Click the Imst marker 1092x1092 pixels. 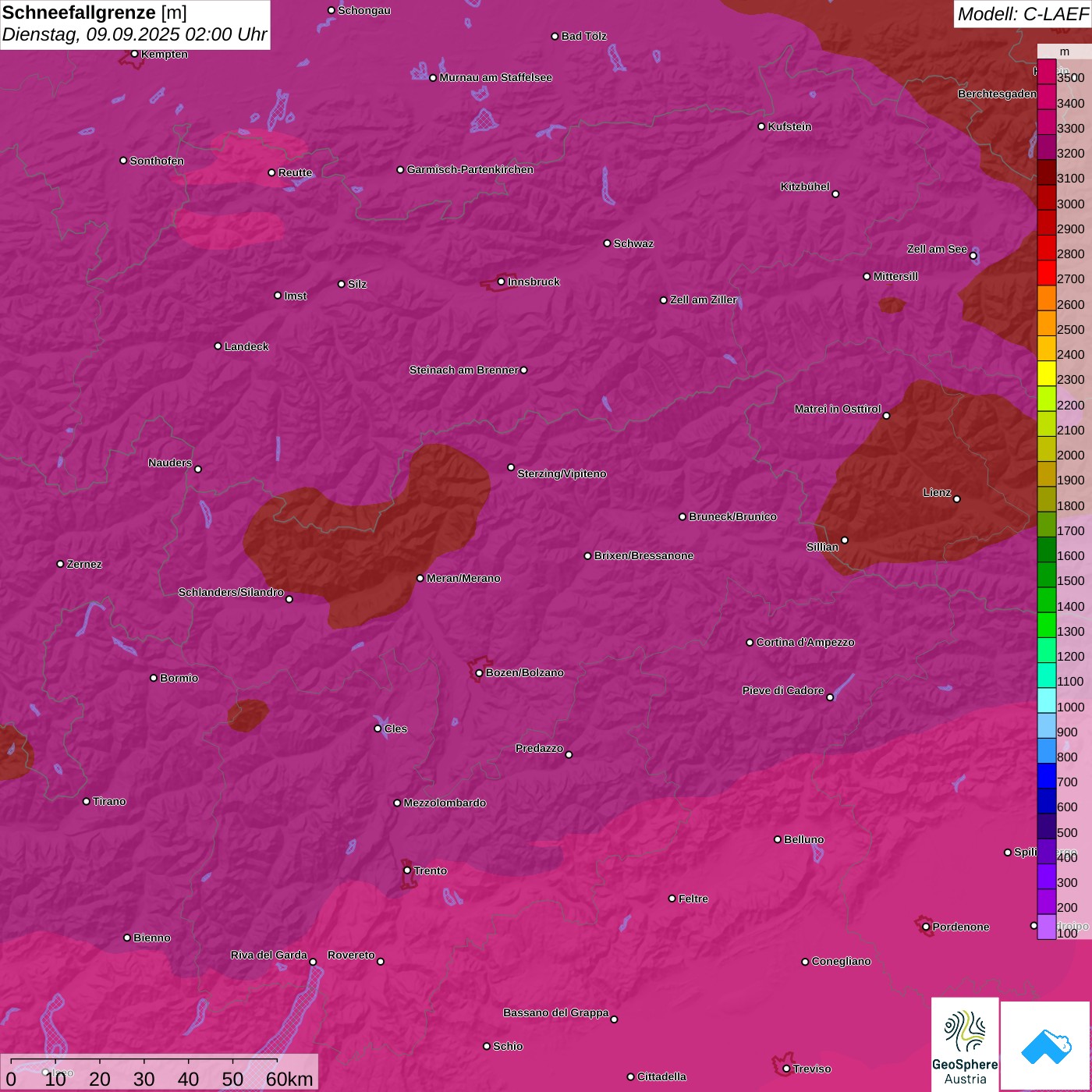point(278,296)
